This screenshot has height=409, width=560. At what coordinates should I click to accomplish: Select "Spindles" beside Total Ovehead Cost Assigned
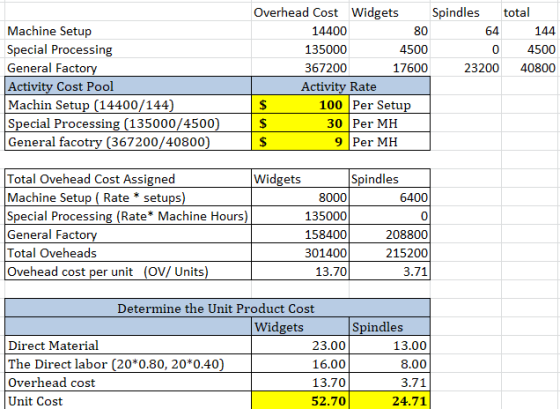pos(390,179)
